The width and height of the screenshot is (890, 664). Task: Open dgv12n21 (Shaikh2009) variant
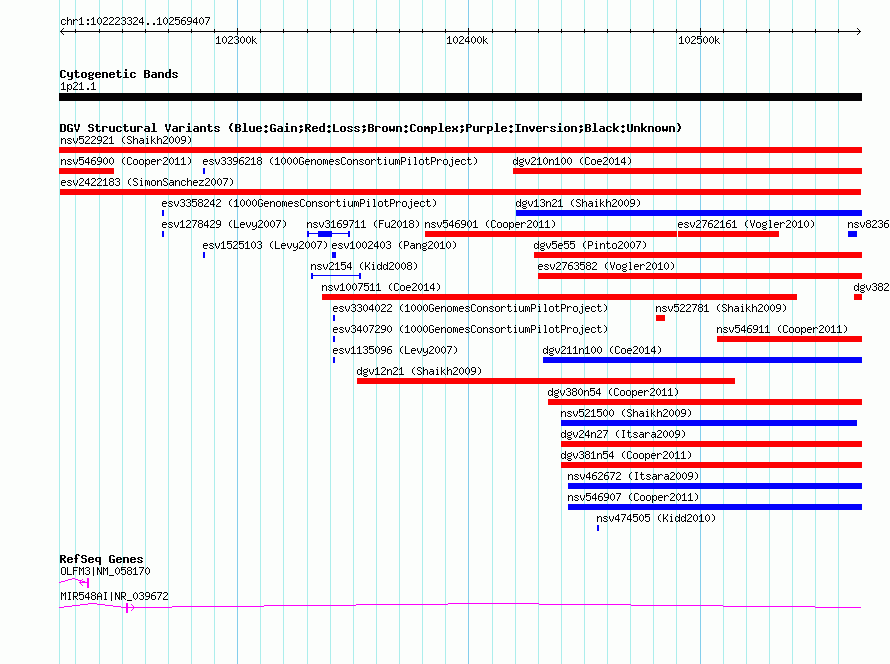coord(419,371)
